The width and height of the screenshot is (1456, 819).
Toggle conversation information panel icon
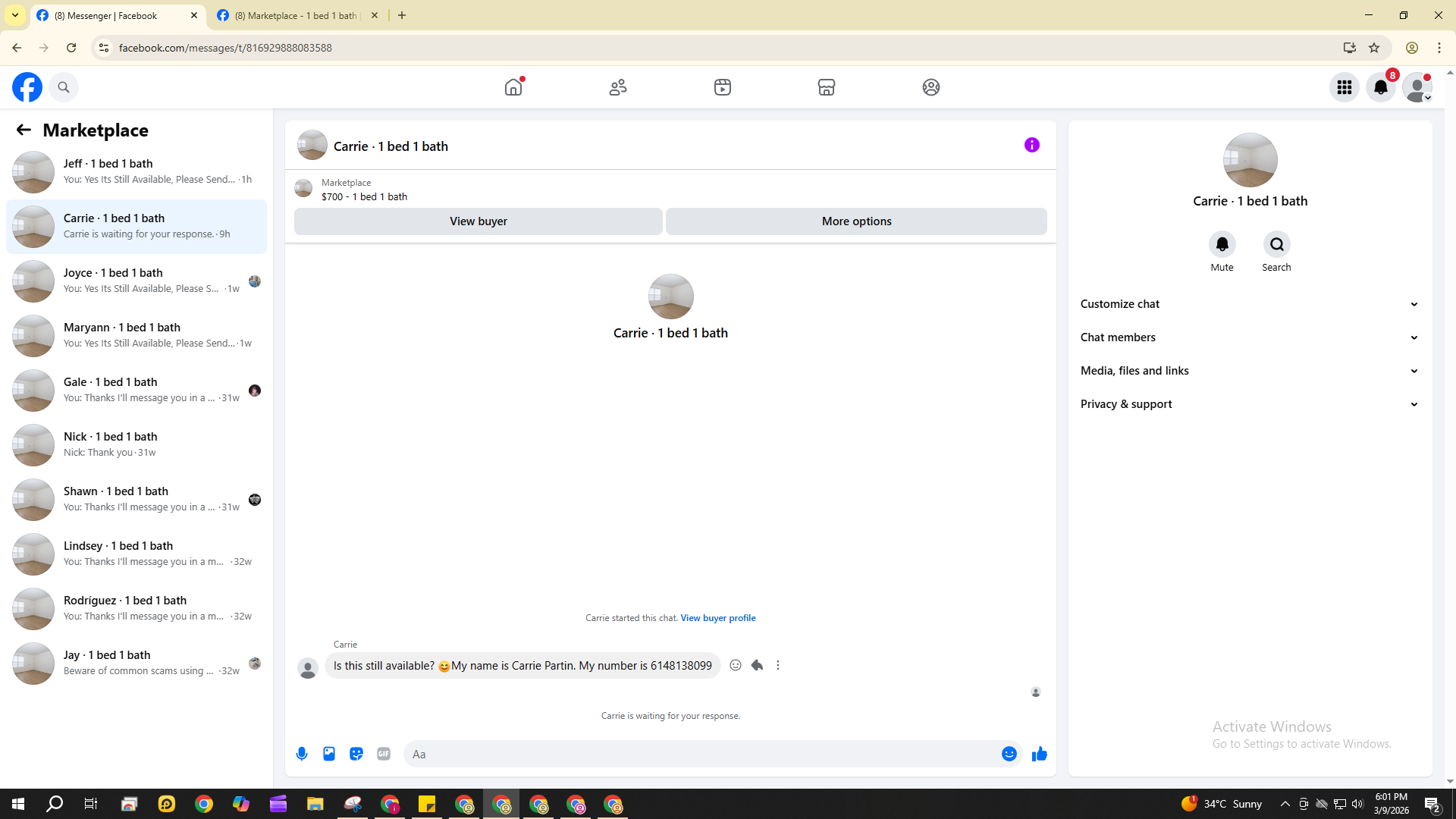click(x=1031, y=145)
